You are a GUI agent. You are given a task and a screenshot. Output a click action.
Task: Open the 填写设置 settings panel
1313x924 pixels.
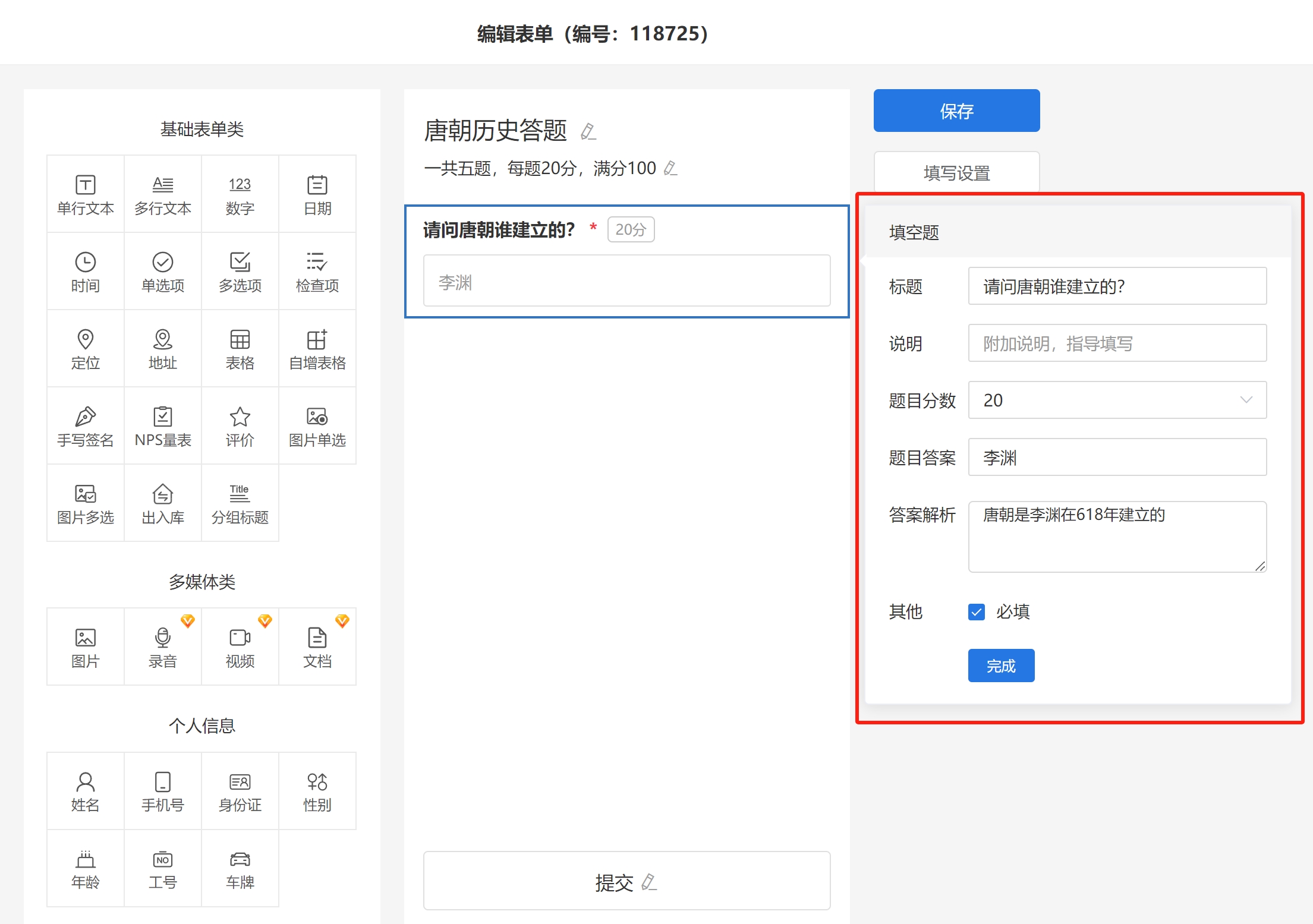pyautogui.click(x=956, y=172)
